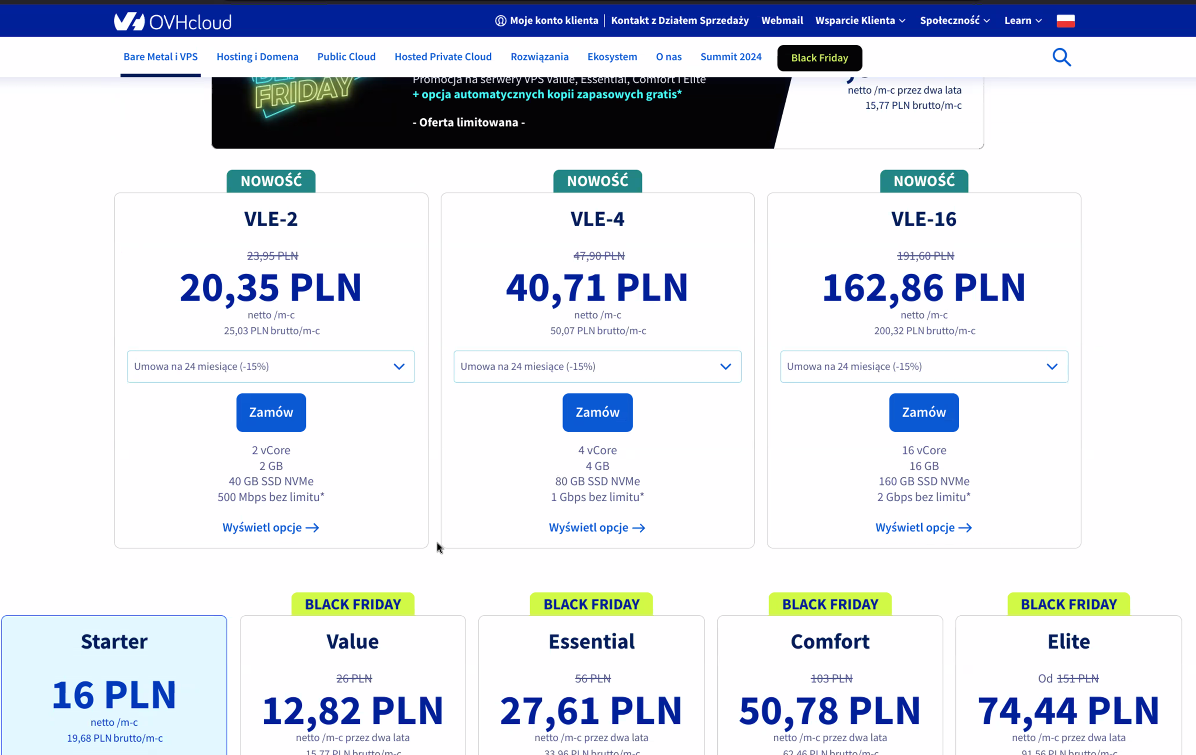Click the VLE-4 card title
Screen dimensions: 1196x755
click(597, 219)
